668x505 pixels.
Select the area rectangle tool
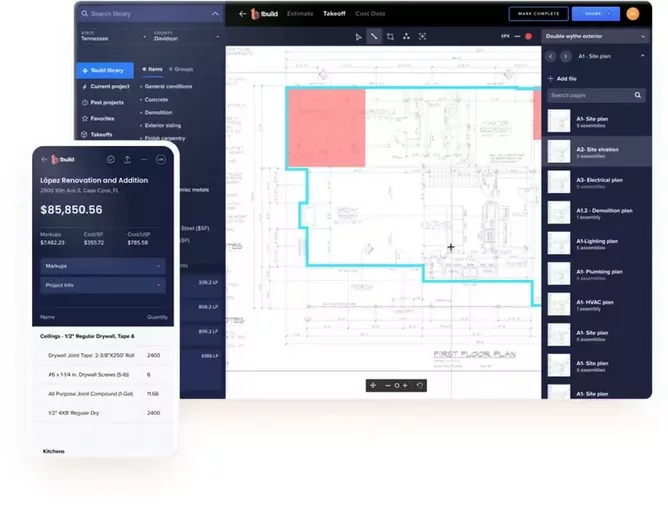pos(390,37)
